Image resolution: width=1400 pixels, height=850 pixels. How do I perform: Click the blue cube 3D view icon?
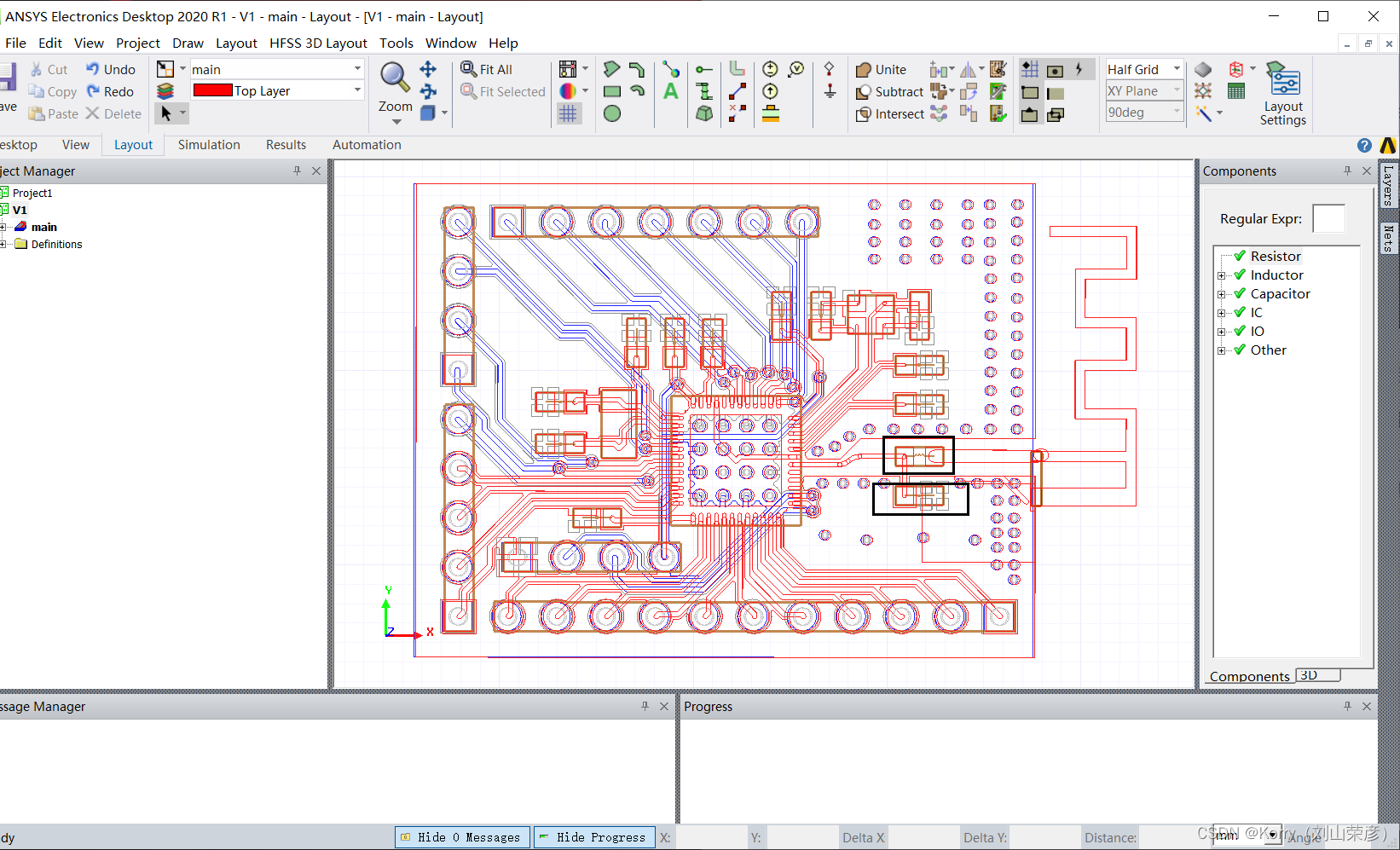(428, 113)
